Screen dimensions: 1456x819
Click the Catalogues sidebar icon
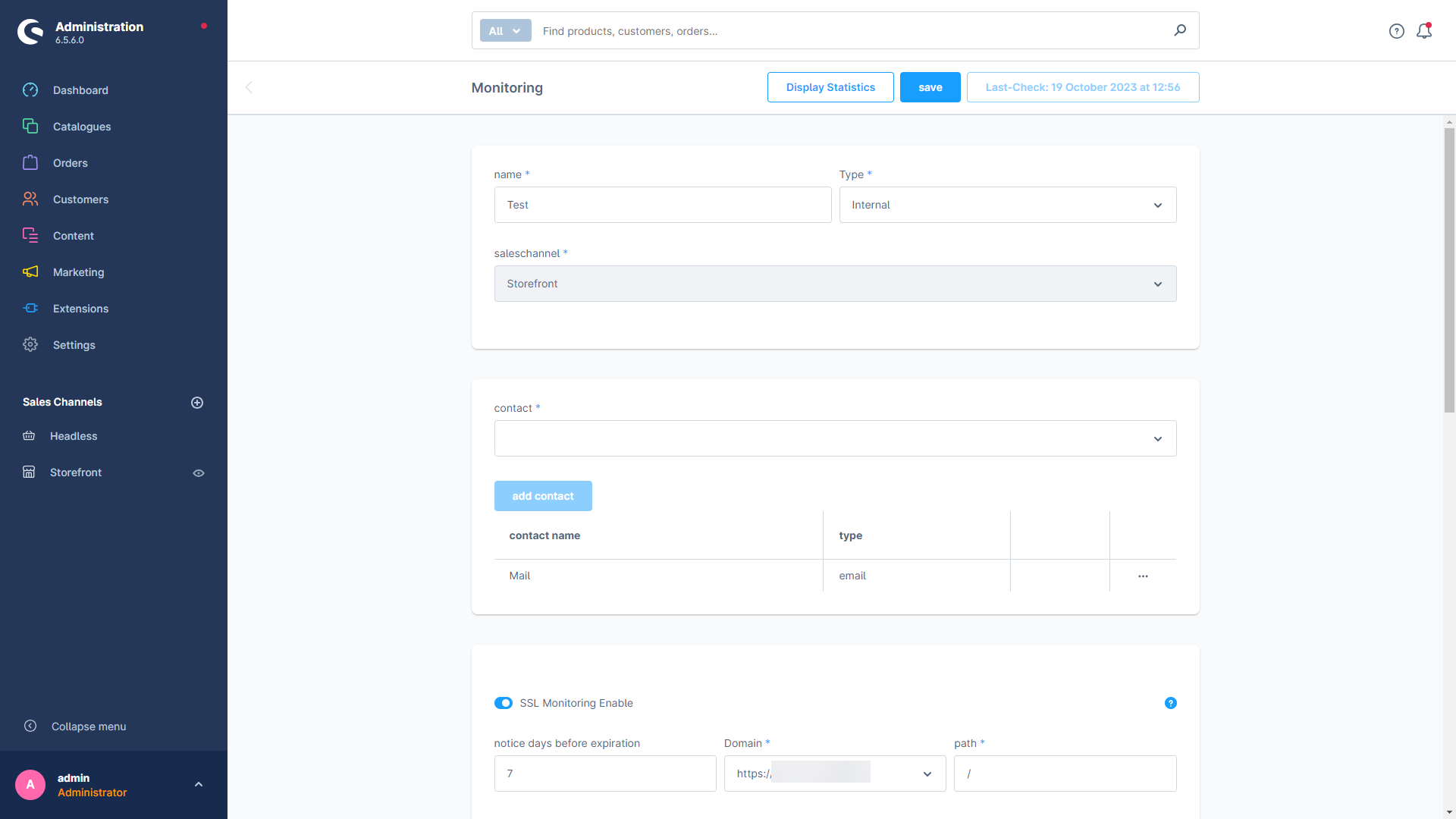pyautogui.click(x=30, y=126)
